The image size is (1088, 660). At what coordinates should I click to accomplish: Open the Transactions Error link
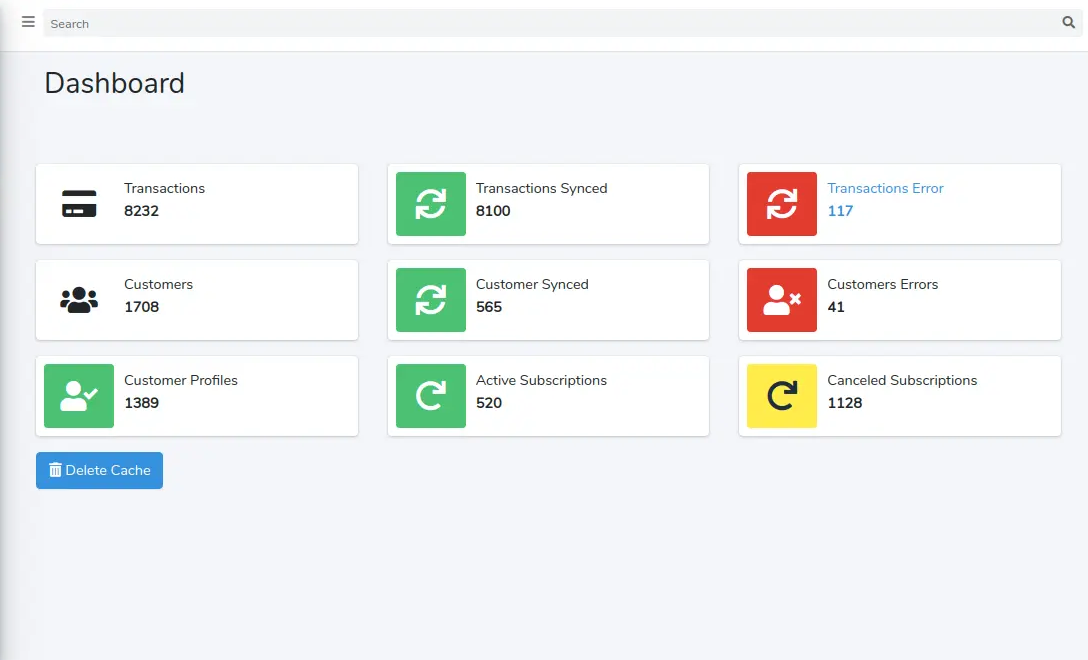[885, 188]
